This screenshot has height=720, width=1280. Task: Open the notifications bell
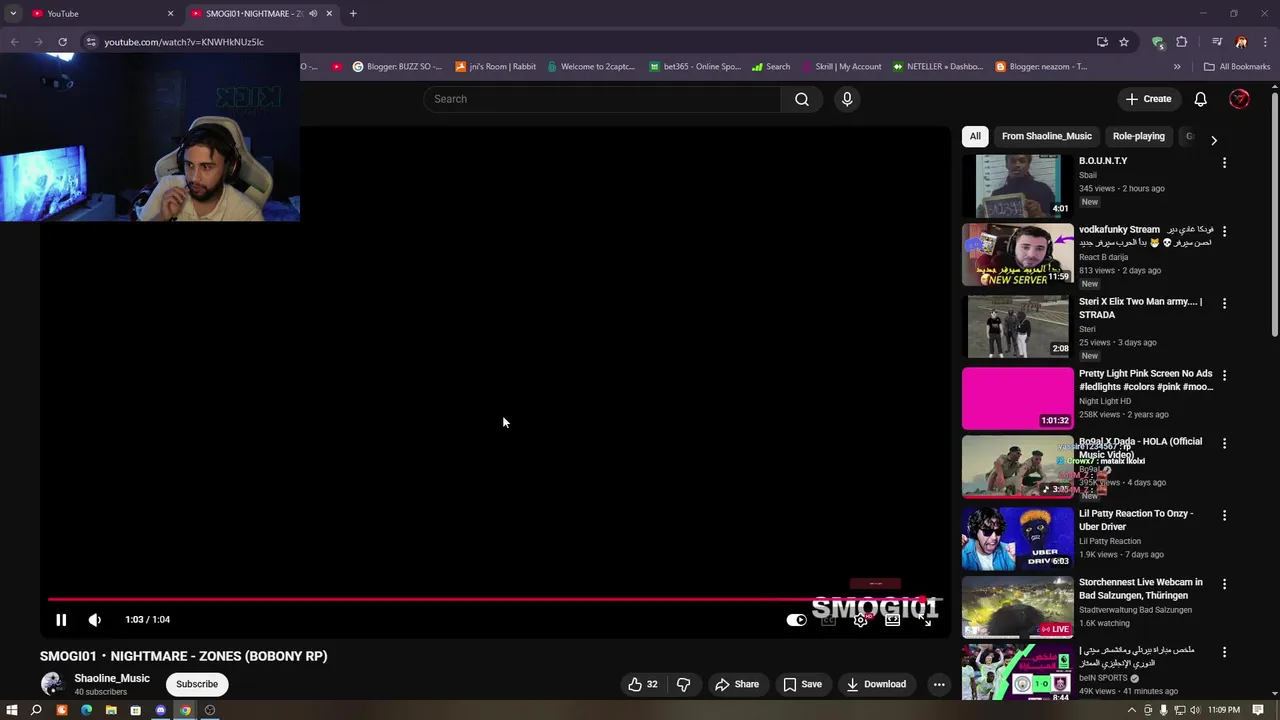click(x=1201, y=99)
